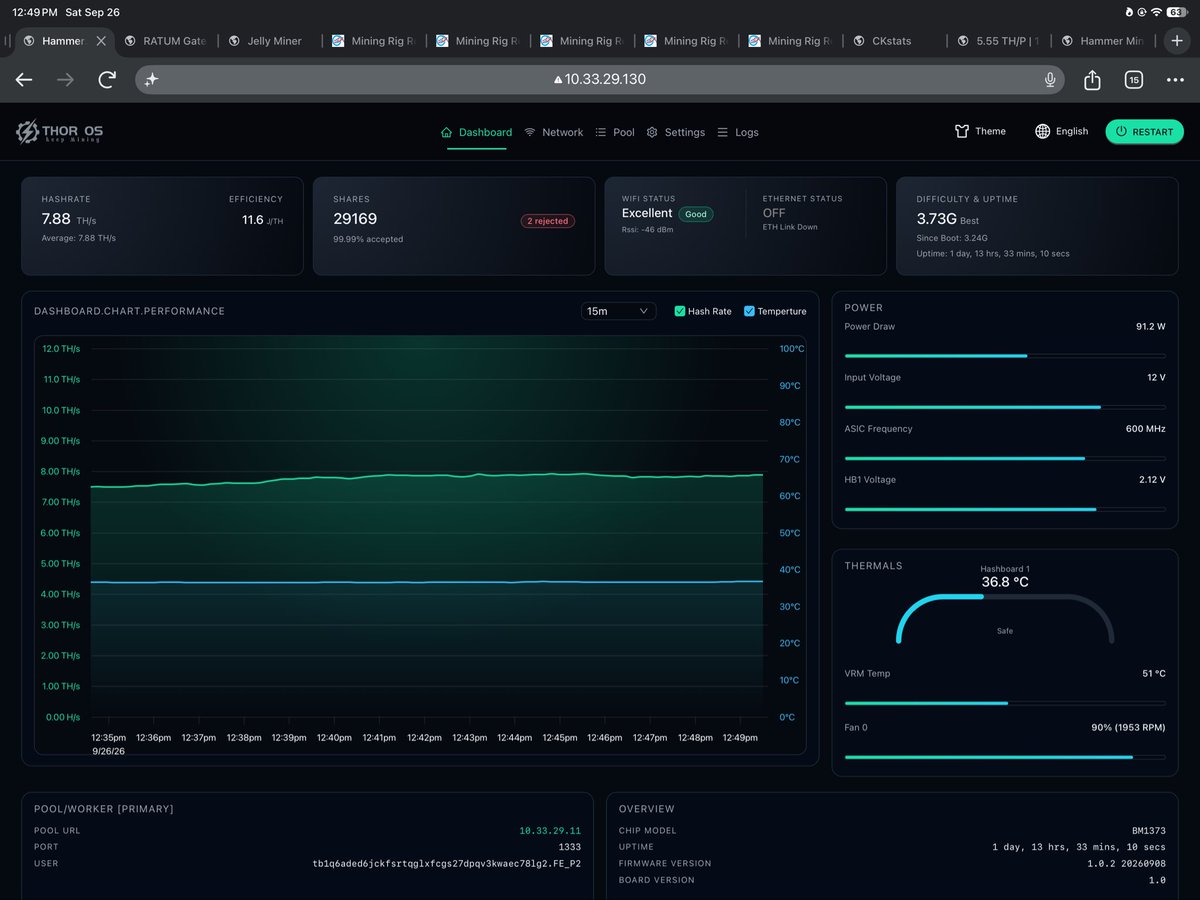Check the Wi-Fi icon in the status bar
Screen dimensions: 1200x900
(x=1156, y=12)
